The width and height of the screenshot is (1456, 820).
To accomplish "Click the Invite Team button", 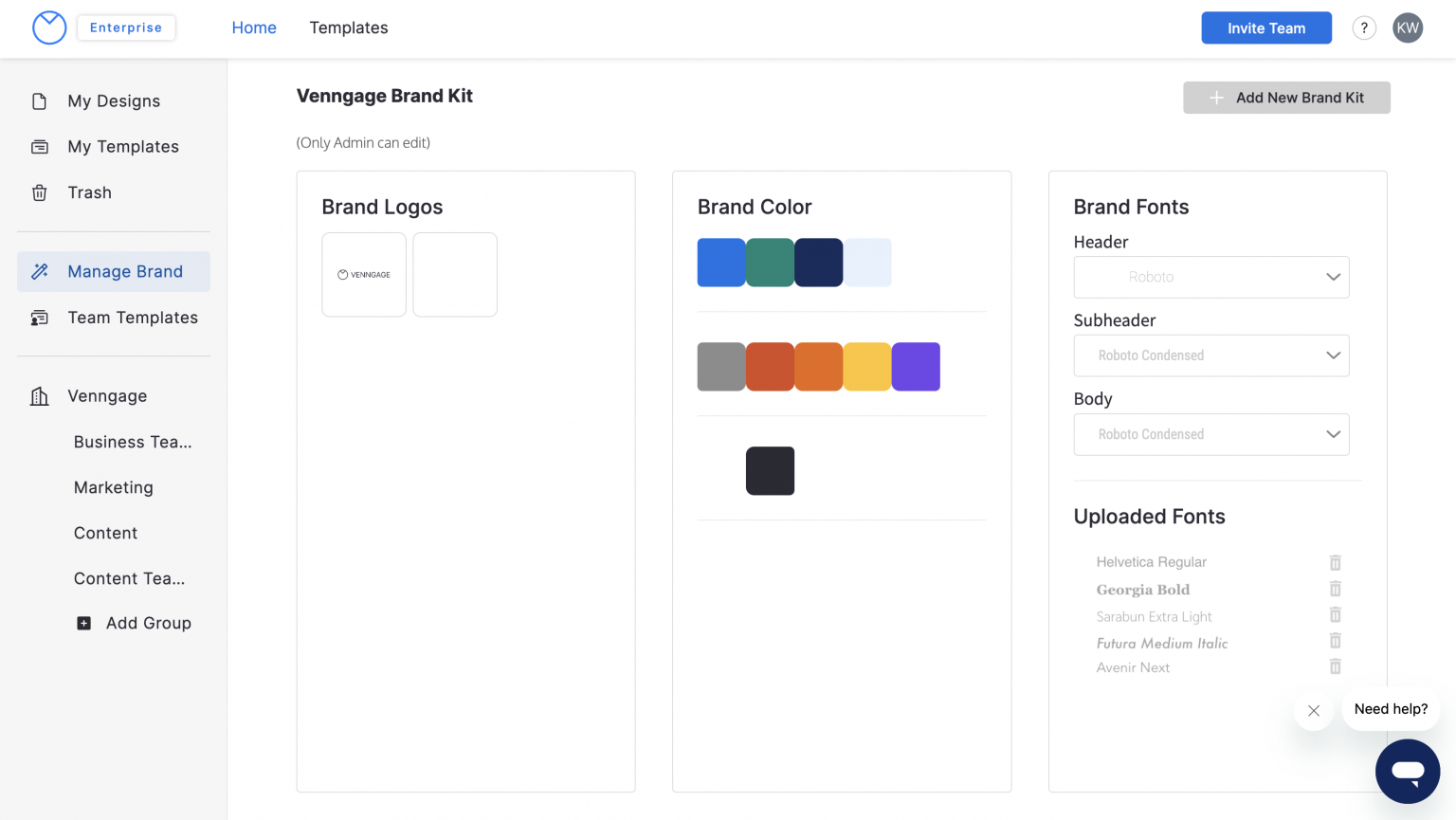I will point(1265,28).
